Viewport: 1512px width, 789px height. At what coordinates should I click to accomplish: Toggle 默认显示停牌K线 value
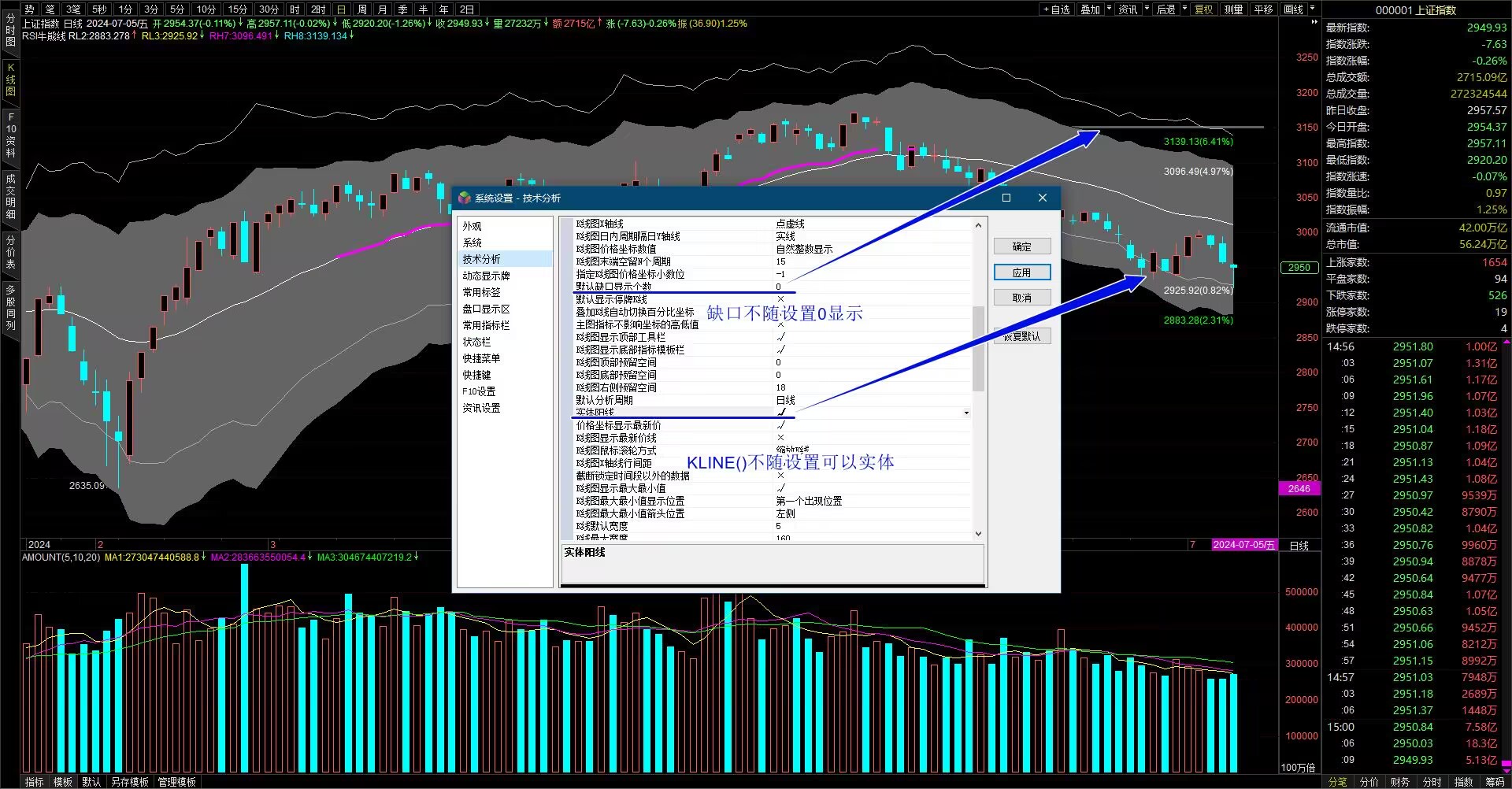[780, 299]
